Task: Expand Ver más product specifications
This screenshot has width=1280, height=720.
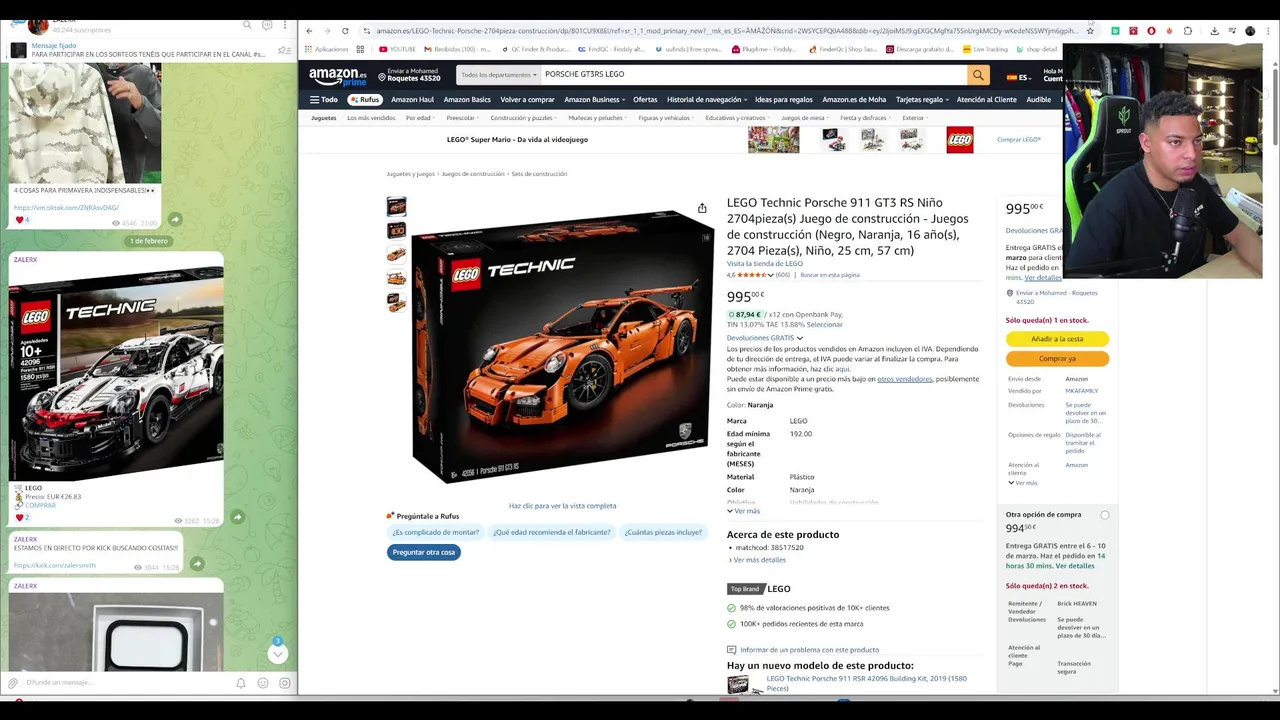Action: pos(743,511)
